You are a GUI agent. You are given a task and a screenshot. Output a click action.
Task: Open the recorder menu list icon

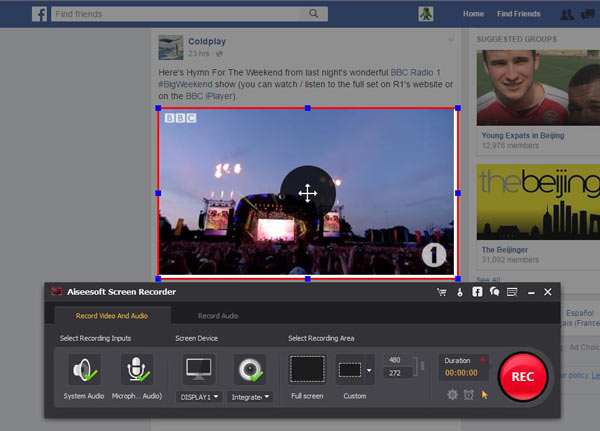[512, 292]
